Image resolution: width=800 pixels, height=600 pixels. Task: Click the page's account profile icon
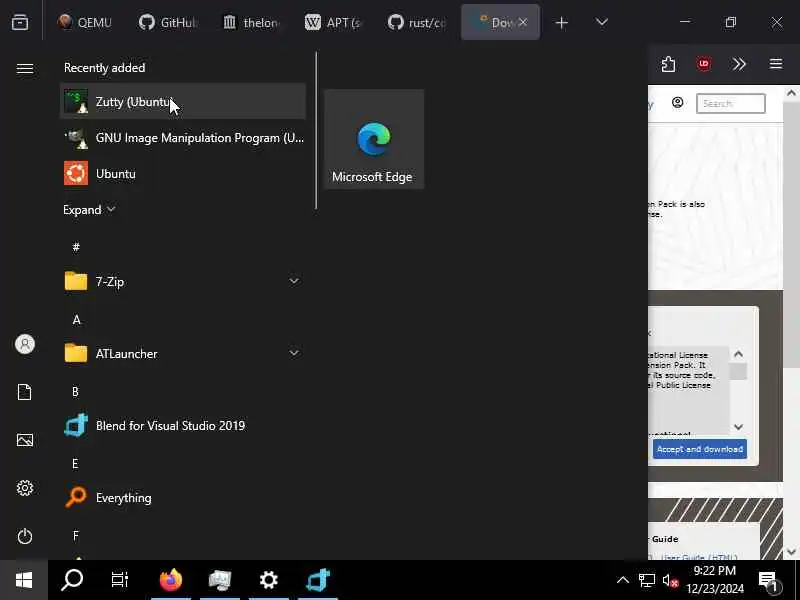678,103
